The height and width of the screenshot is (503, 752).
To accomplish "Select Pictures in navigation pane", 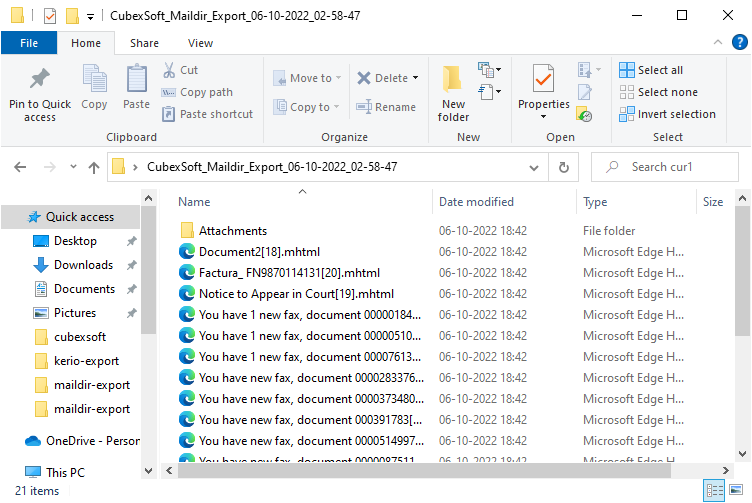I will (75, 313).
